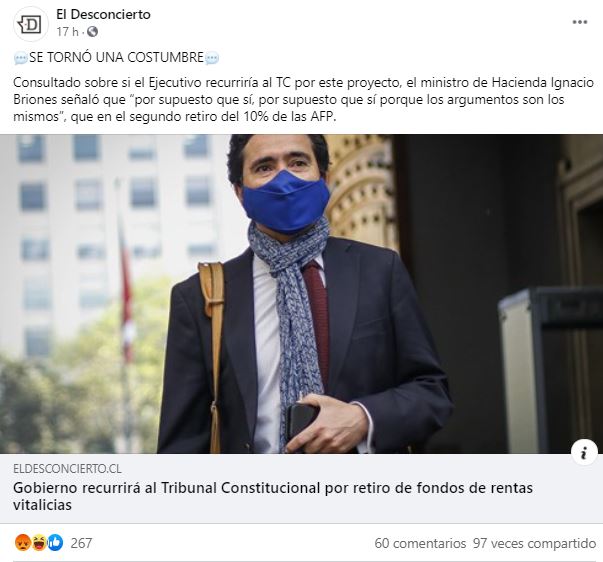
Task: Open the post options three-dot menu
Action: point(580,22)
